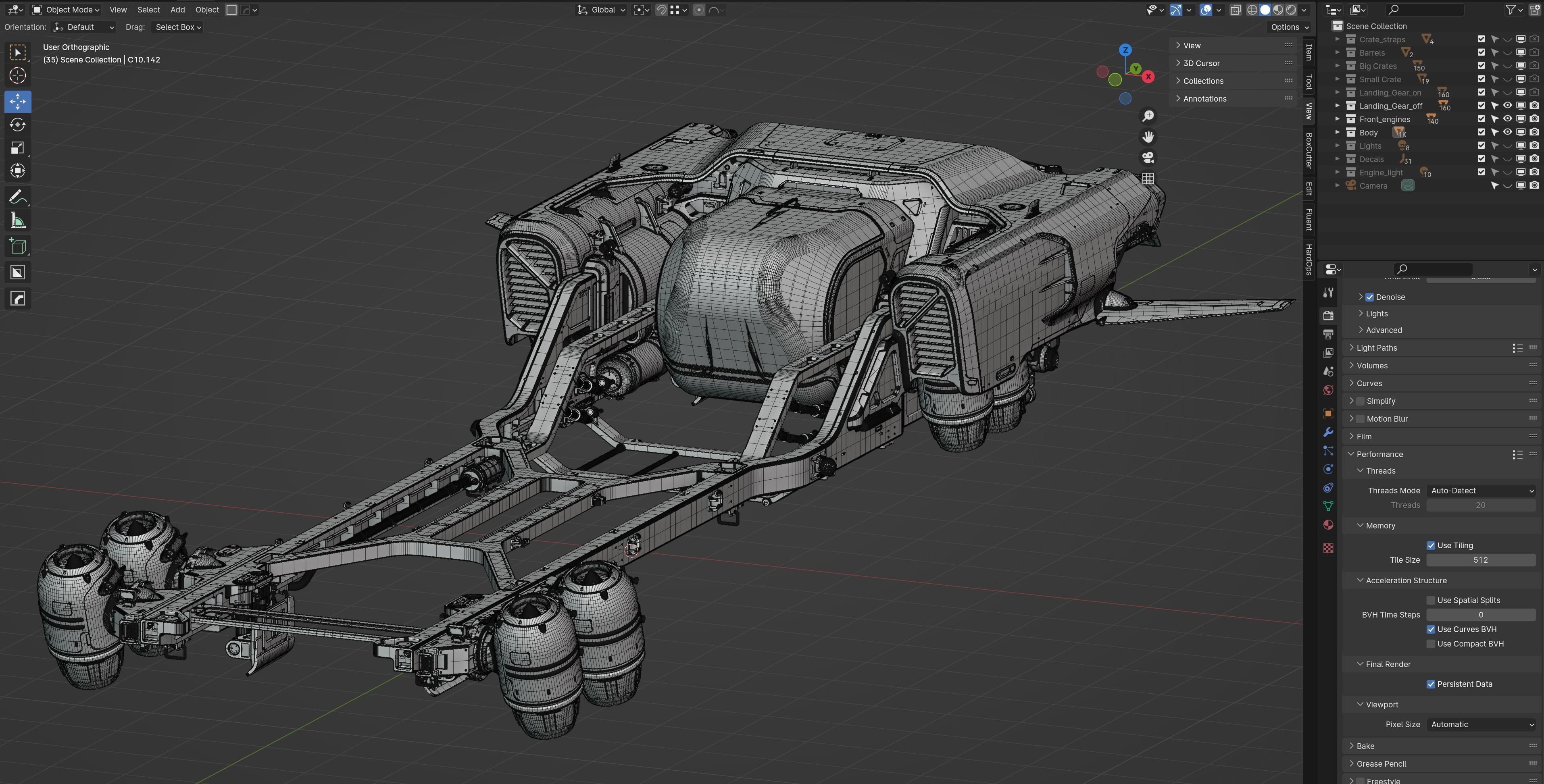The image size is (1544, 784).
Task: Open the Object Mode dropdown
Action: pyautogui.click(x=66, y=10)
